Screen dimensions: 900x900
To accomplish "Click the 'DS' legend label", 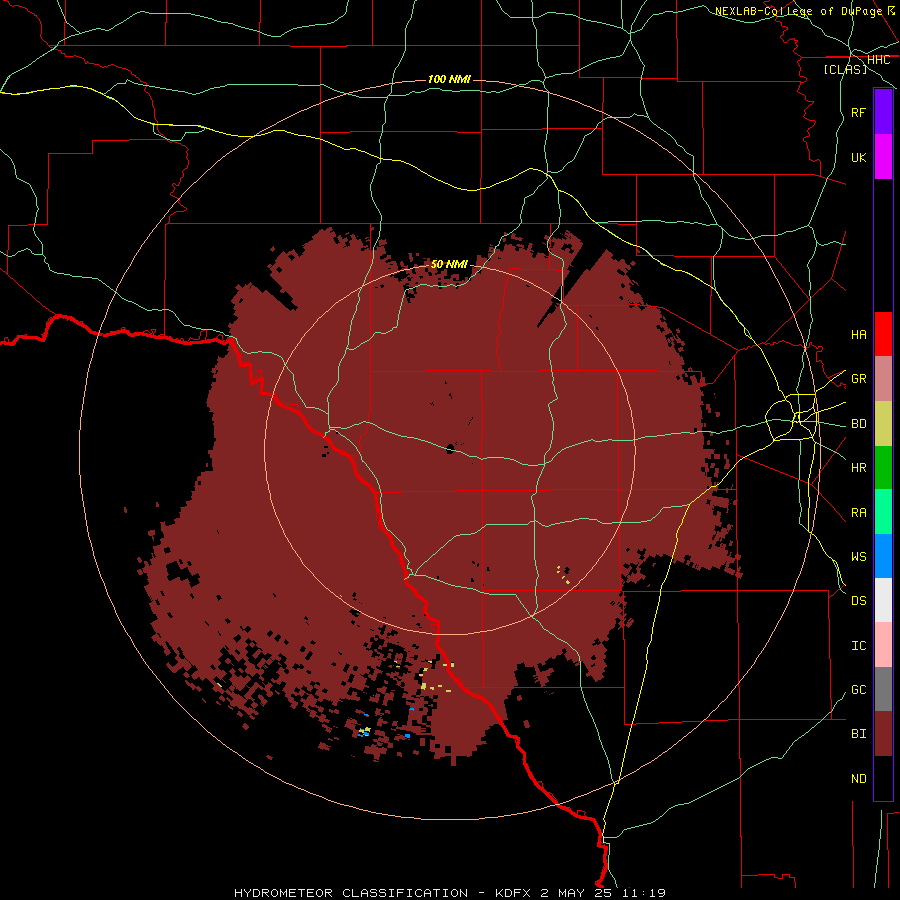I will 858,601.
